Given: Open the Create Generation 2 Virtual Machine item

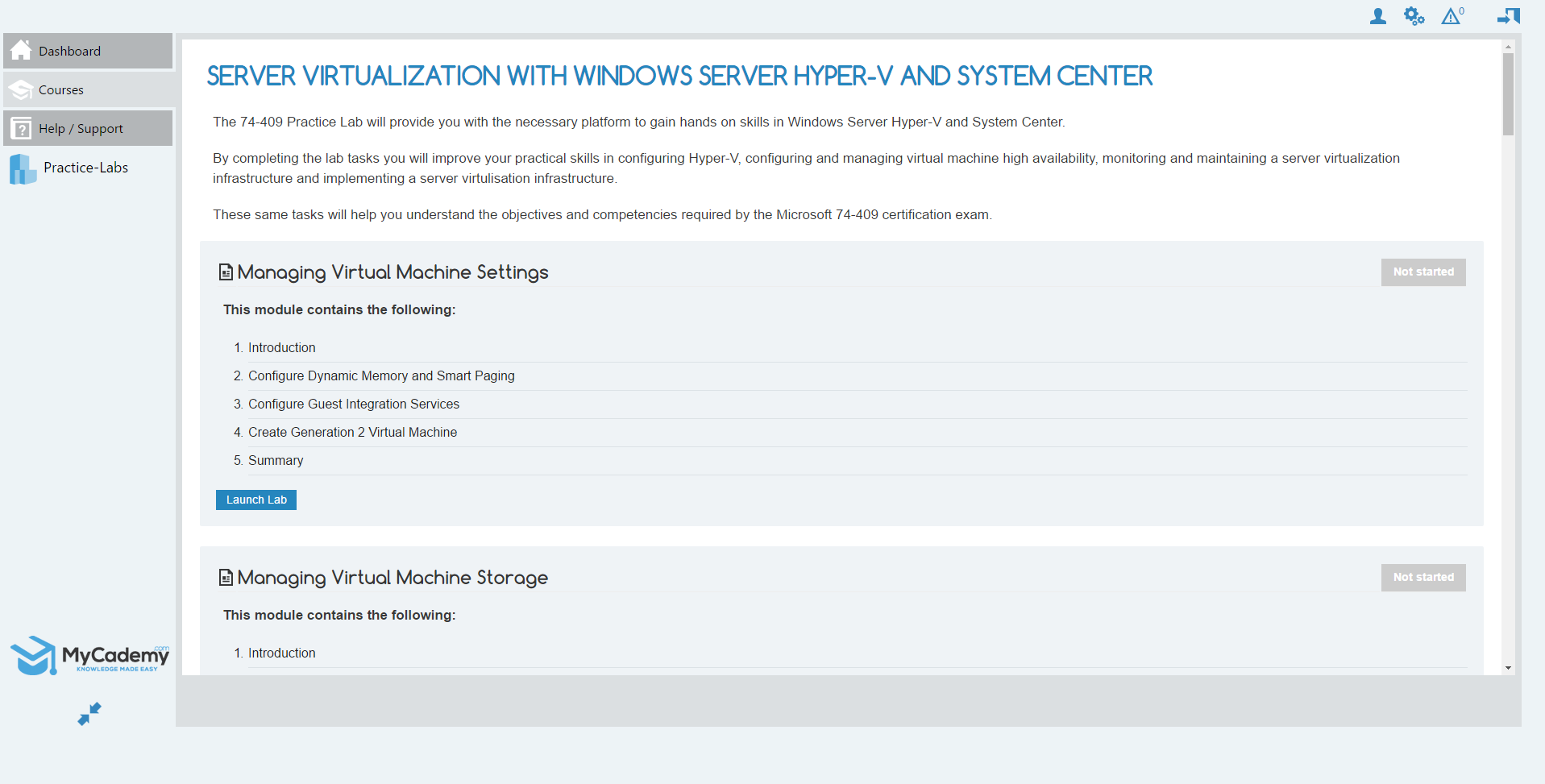Looking at the screenshot, I should tap(352, 432).
